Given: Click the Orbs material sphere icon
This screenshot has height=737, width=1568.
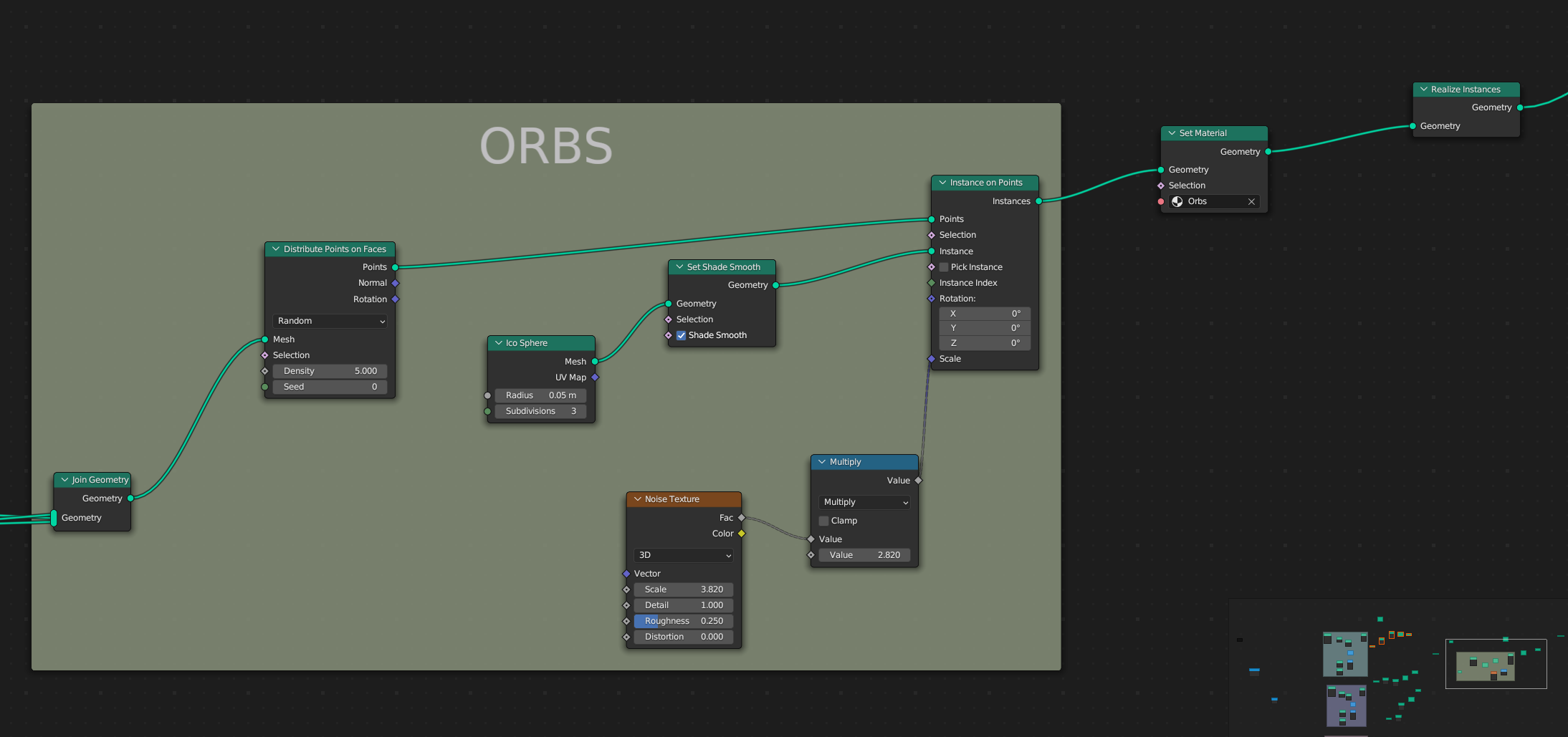Looking at the screenshot, I should [1177, 202].
